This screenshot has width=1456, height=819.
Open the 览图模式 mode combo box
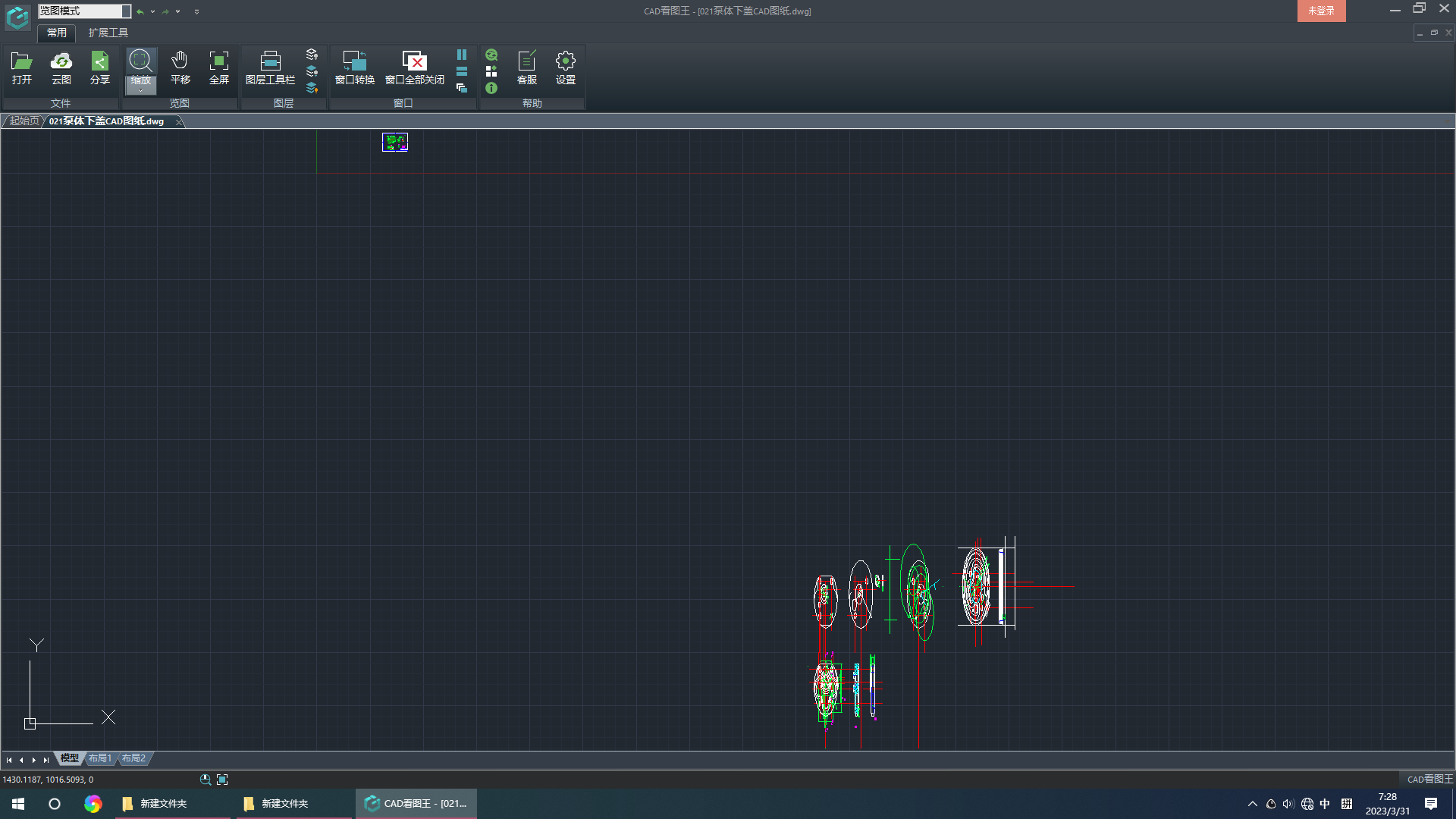(84, 11)
